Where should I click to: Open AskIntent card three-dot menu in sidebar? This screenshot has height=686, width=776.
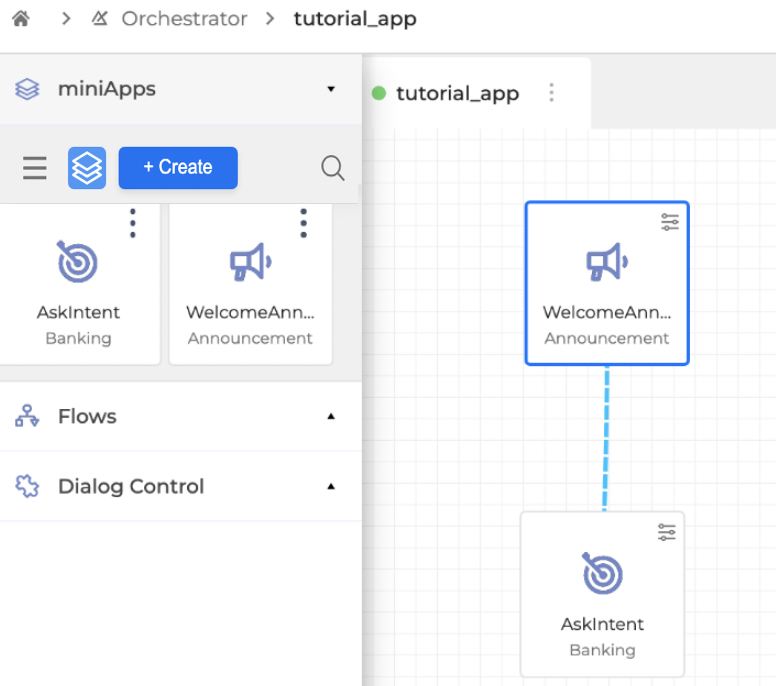132,223
